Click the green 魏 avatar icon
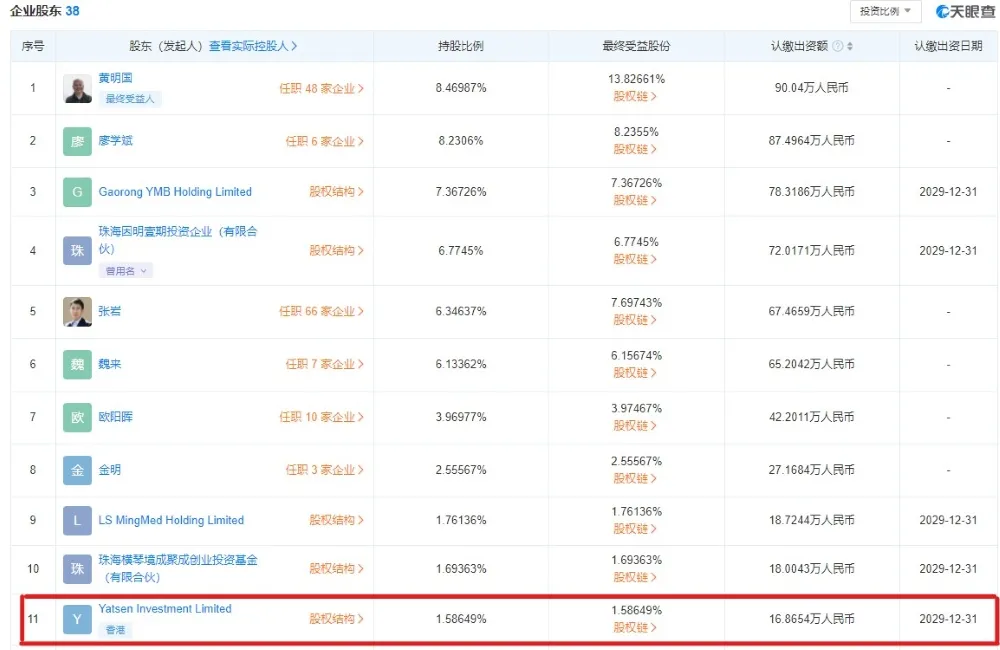Screen dimensions: 1000x650 tap(77, 364)
